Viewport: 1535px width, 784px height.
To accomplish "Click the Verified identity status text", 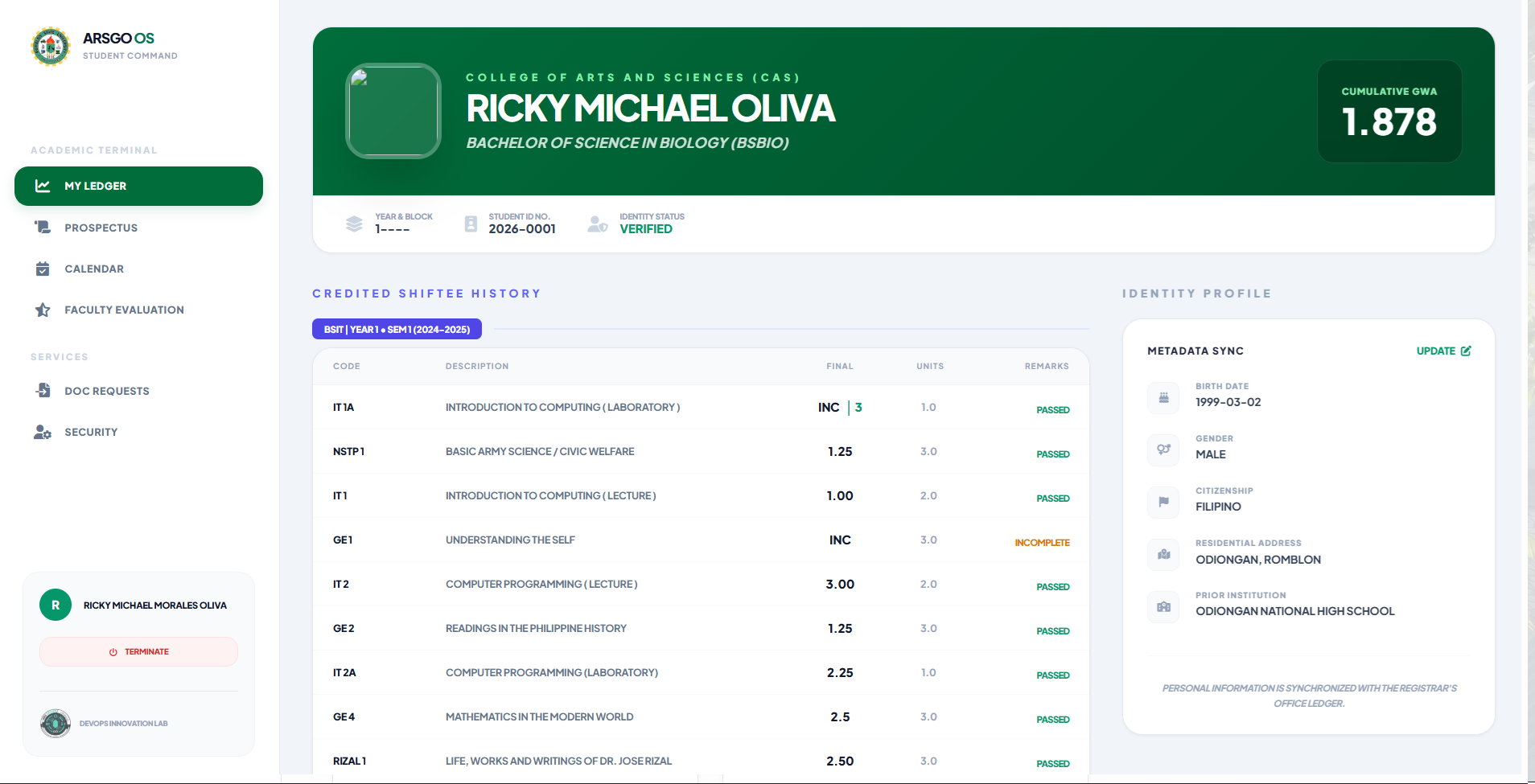I will [x=645, y=229].
